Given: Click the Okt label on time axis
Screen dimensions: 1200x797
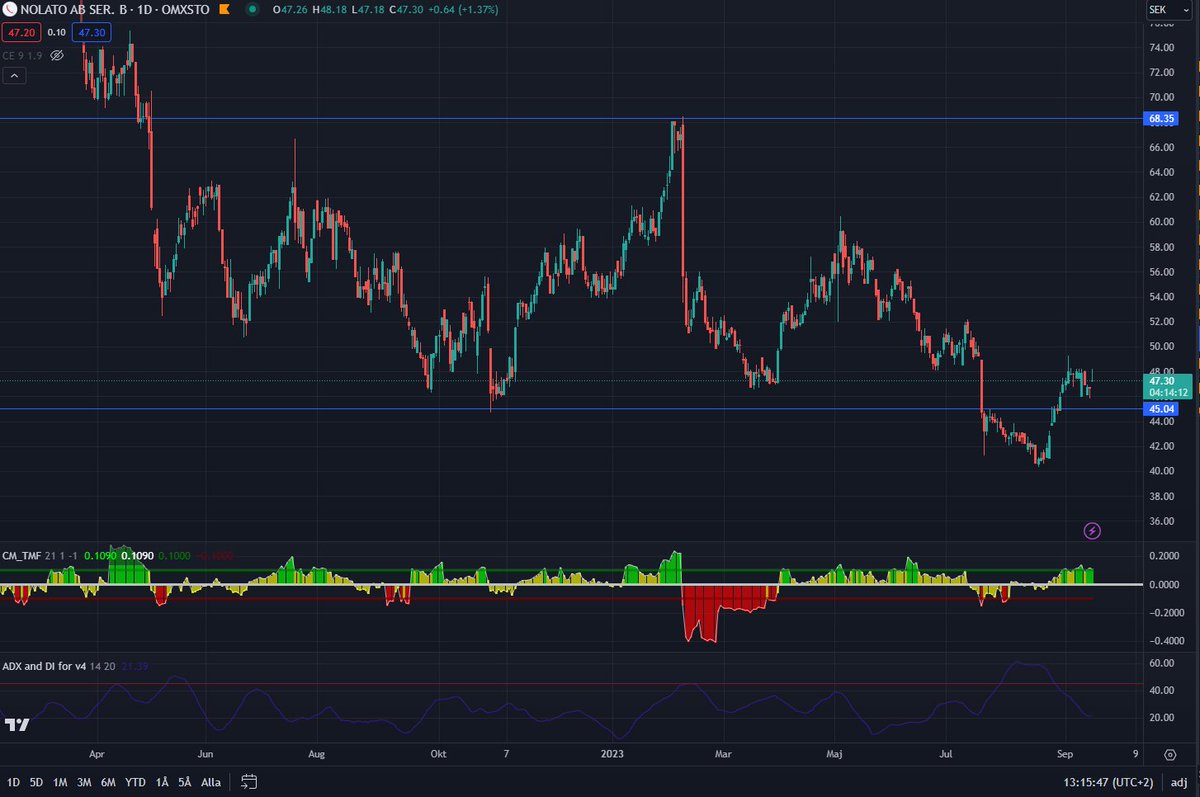Looking at the screenshot, I should 437,754.
